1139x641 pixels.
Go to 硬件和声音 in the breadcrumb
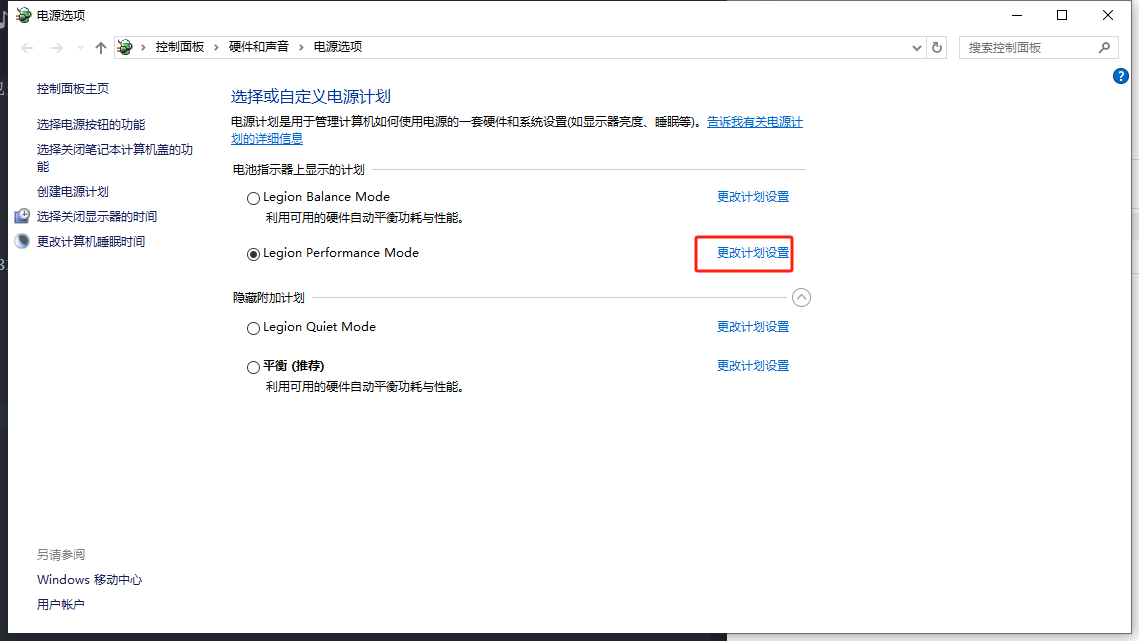click(x=258, y=47)
